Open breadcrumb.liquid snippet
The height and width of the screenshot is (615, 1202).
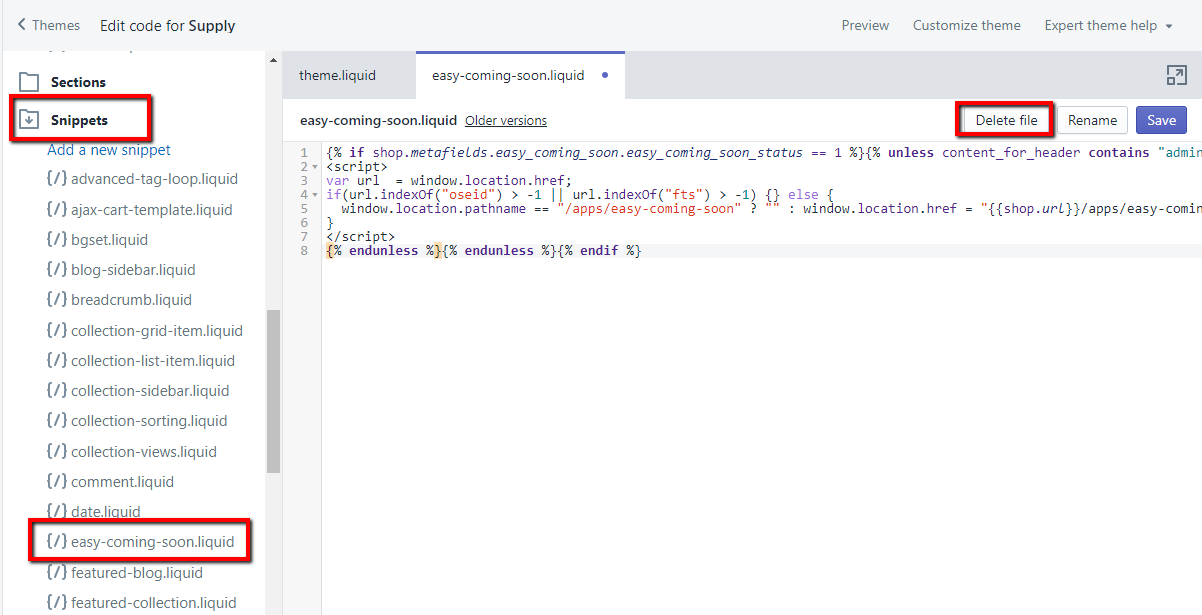pos(131,300)
